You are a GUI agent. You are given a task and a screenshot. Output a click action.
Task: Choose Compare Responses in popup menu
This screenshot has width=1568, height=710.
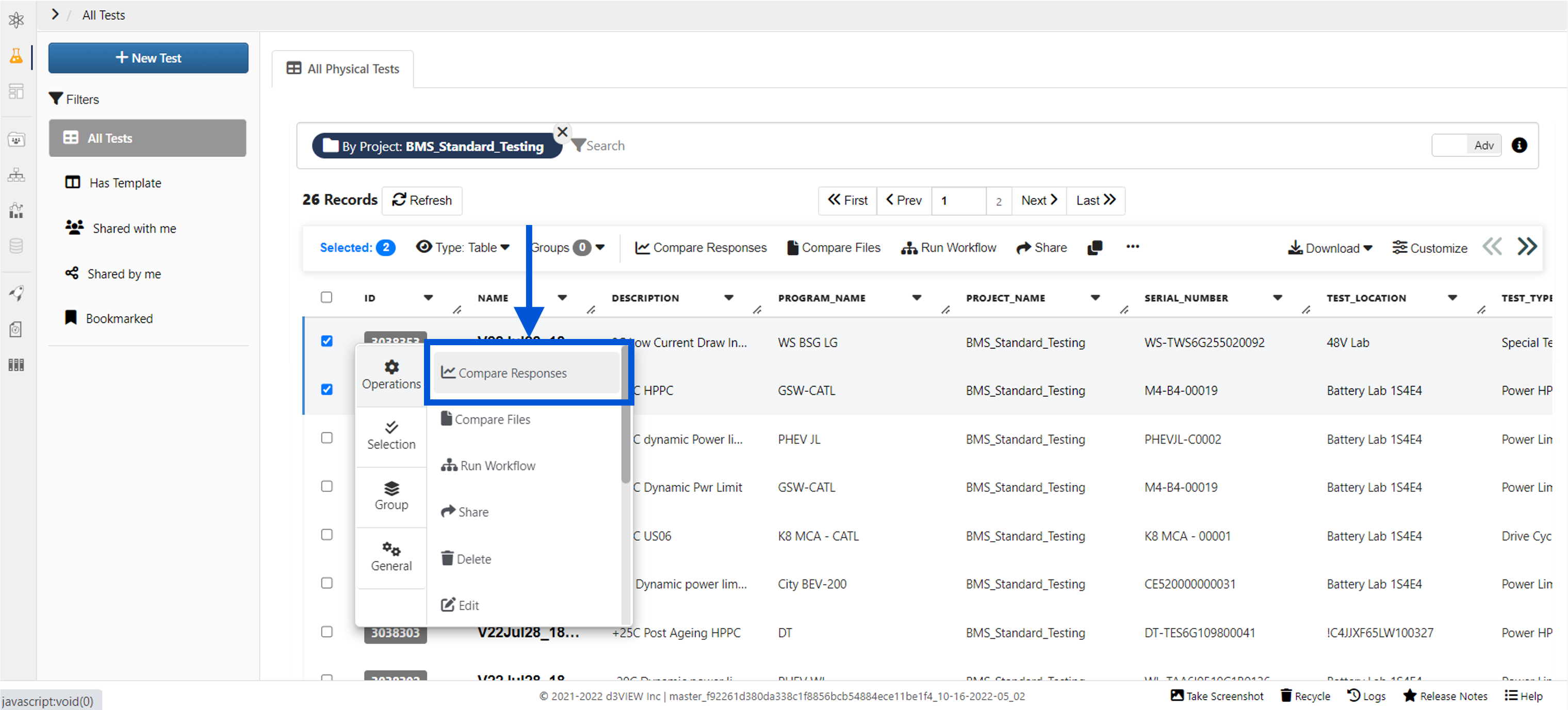click(x=527, y=373)
